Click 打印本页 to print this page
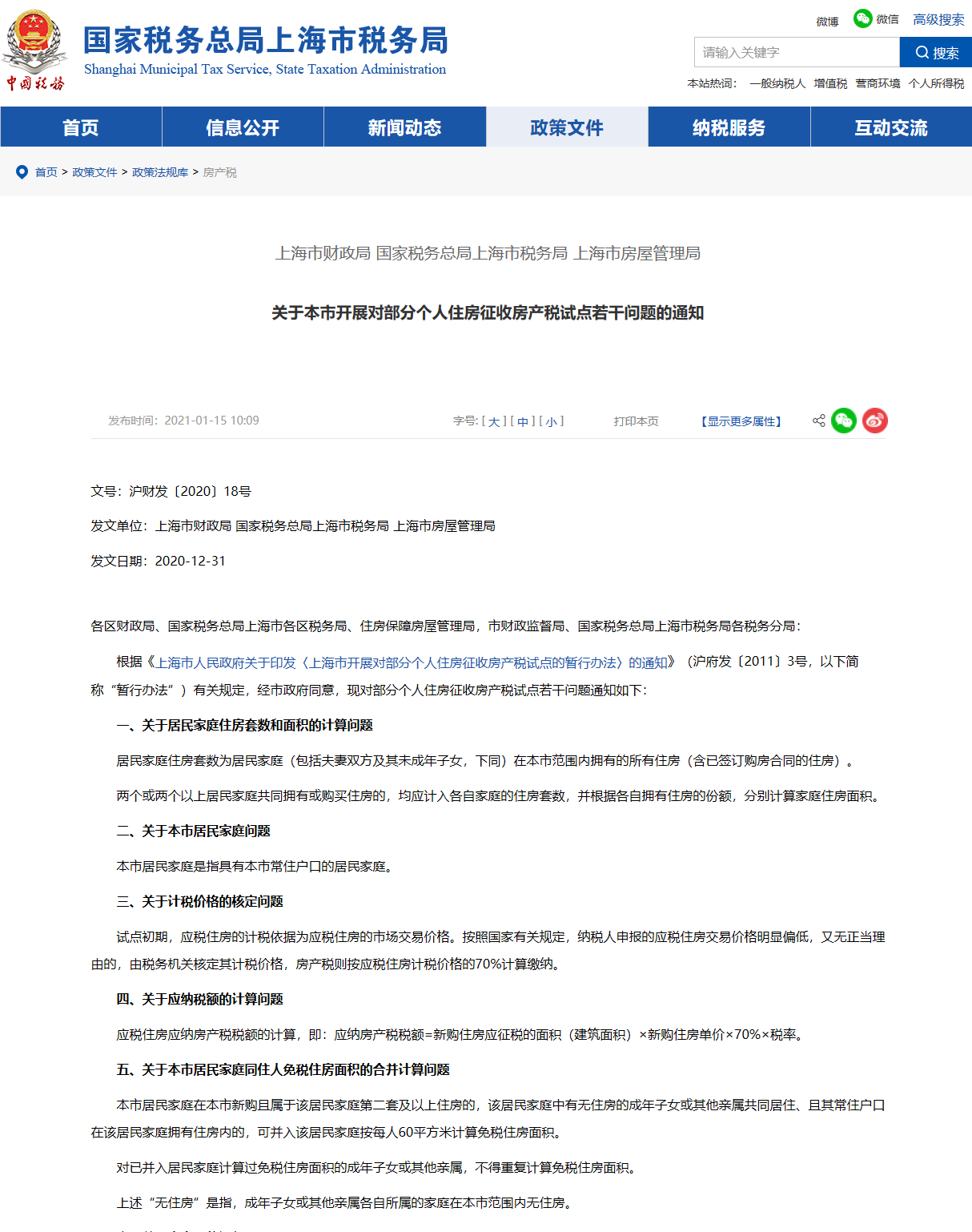Screen dimensions: 972x1232 pos(635,421)
